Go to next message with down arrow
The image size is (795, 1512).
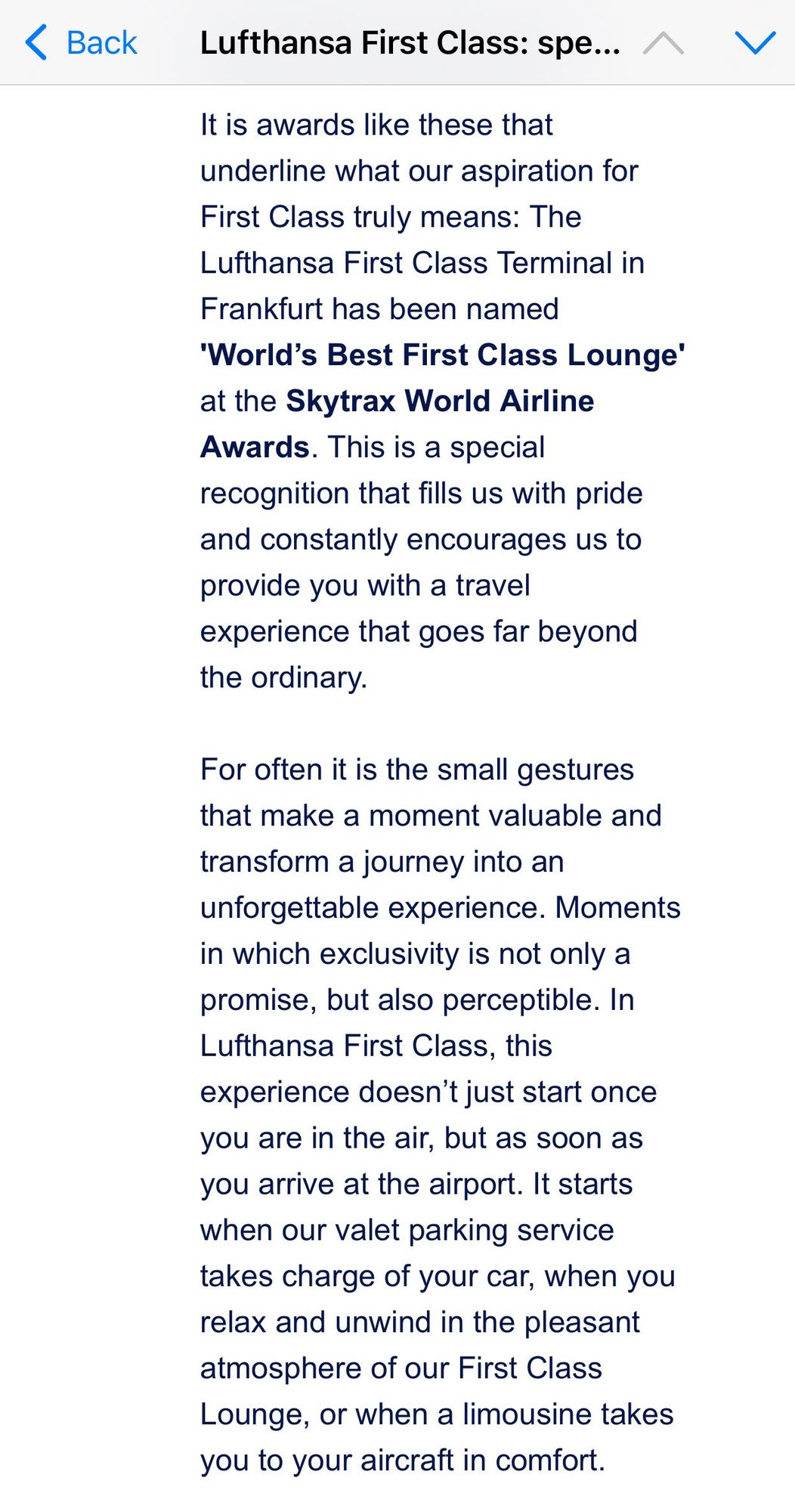click(755, 43)
